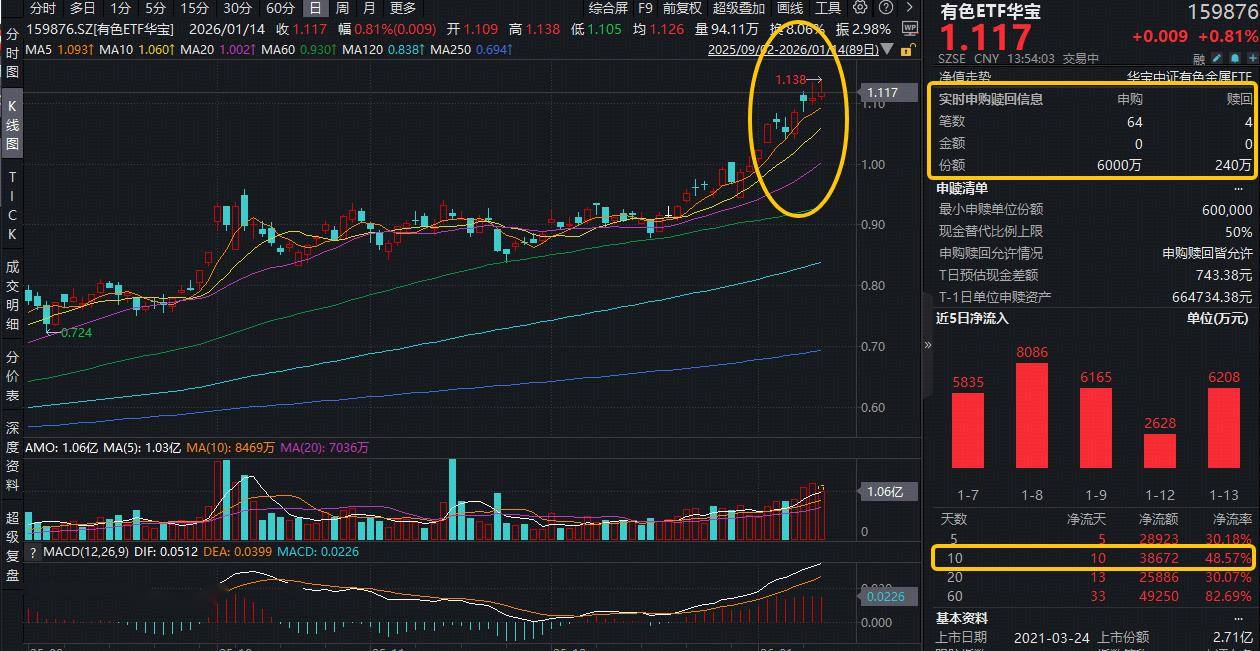Collapse the right info panel with double chevron
This screenshot has width=1260, height=651.
point(928,344)
